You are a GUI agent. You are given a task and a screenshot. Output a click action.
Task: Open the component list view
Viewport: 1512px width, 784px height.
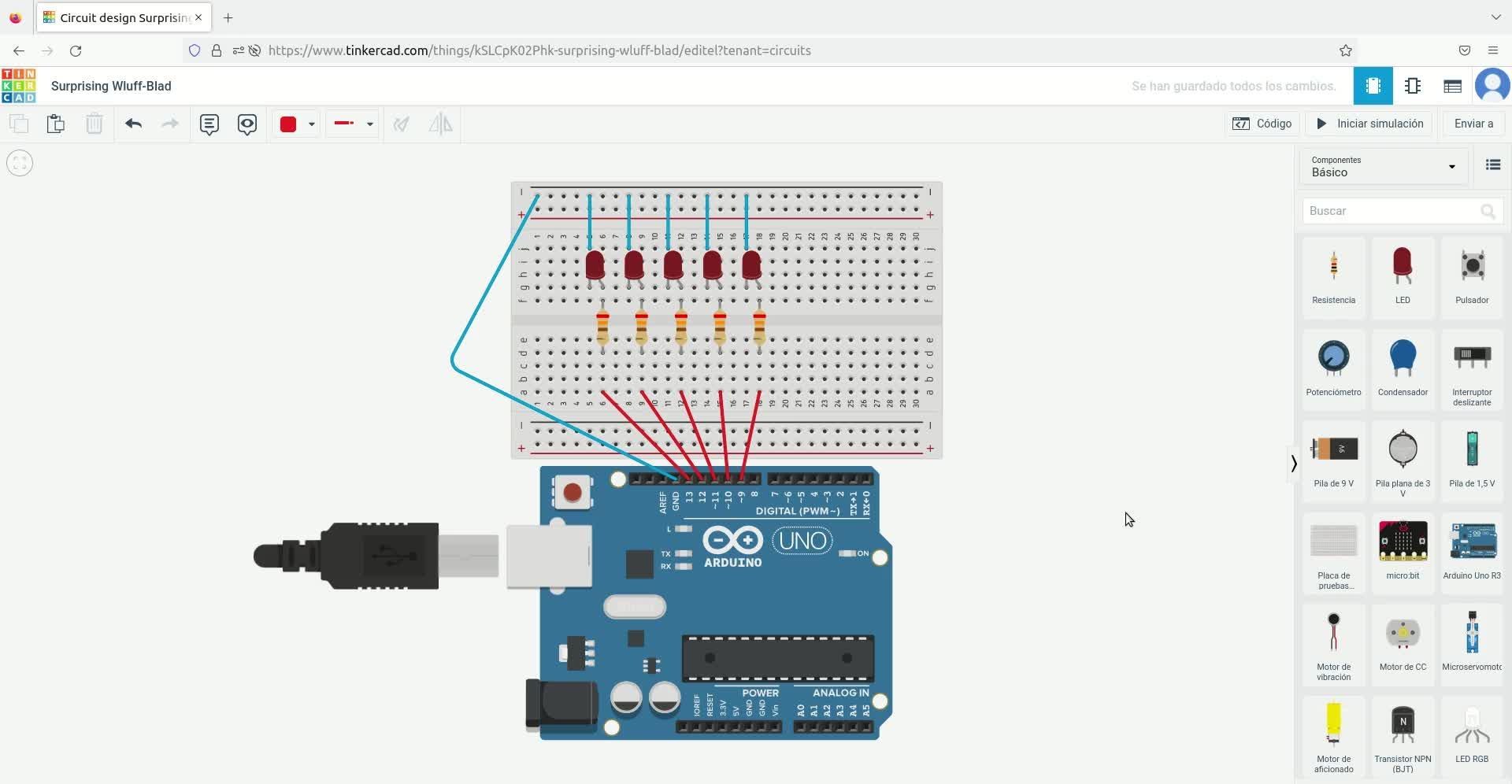pos(1453,86)
